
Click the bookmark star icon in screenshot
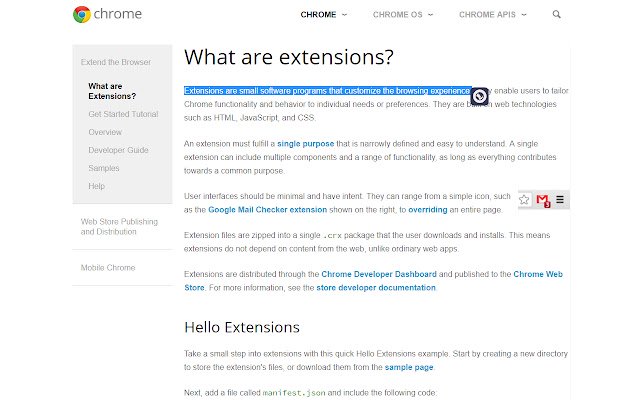[x=524, y=200]
